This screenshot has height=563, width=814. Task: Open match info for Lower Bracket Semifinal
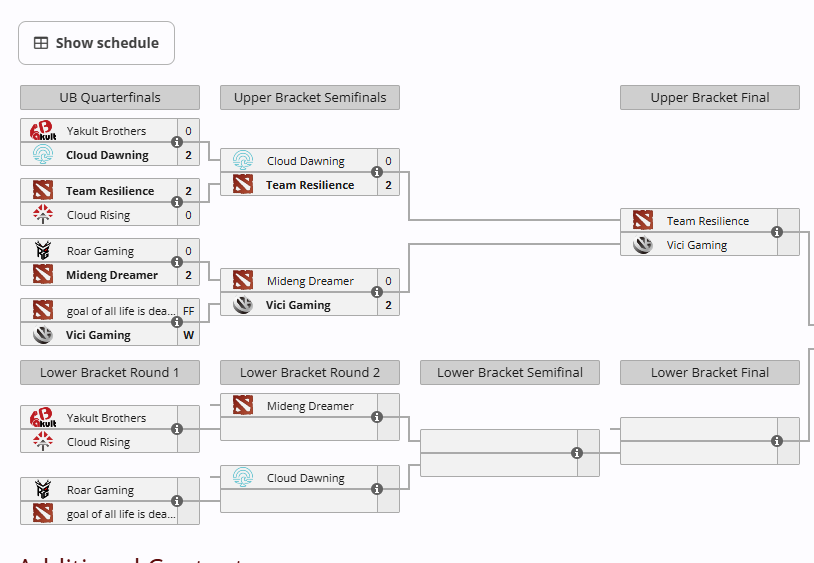click(577, 453)
